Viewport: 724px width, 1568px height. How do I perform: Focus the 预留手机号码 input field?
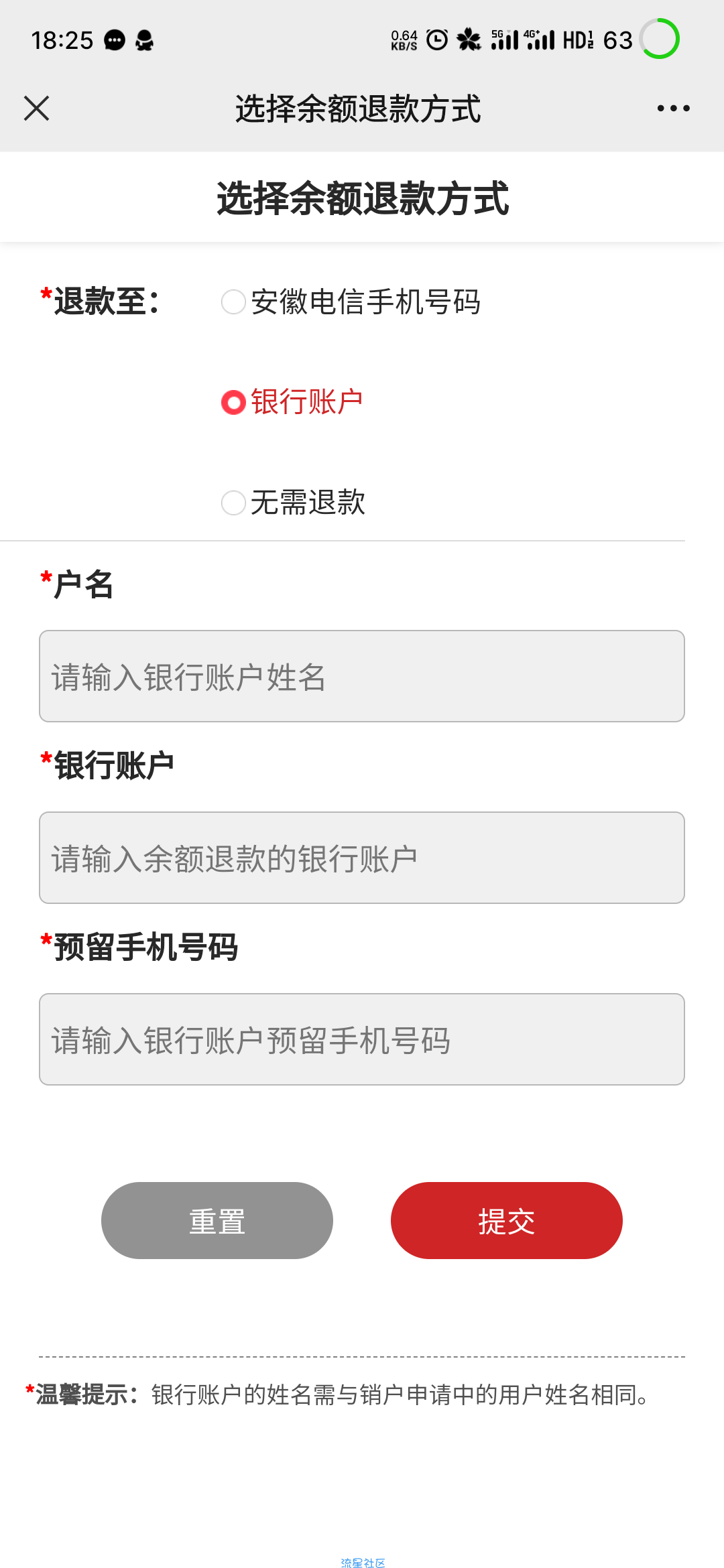tap(362, 1039)
